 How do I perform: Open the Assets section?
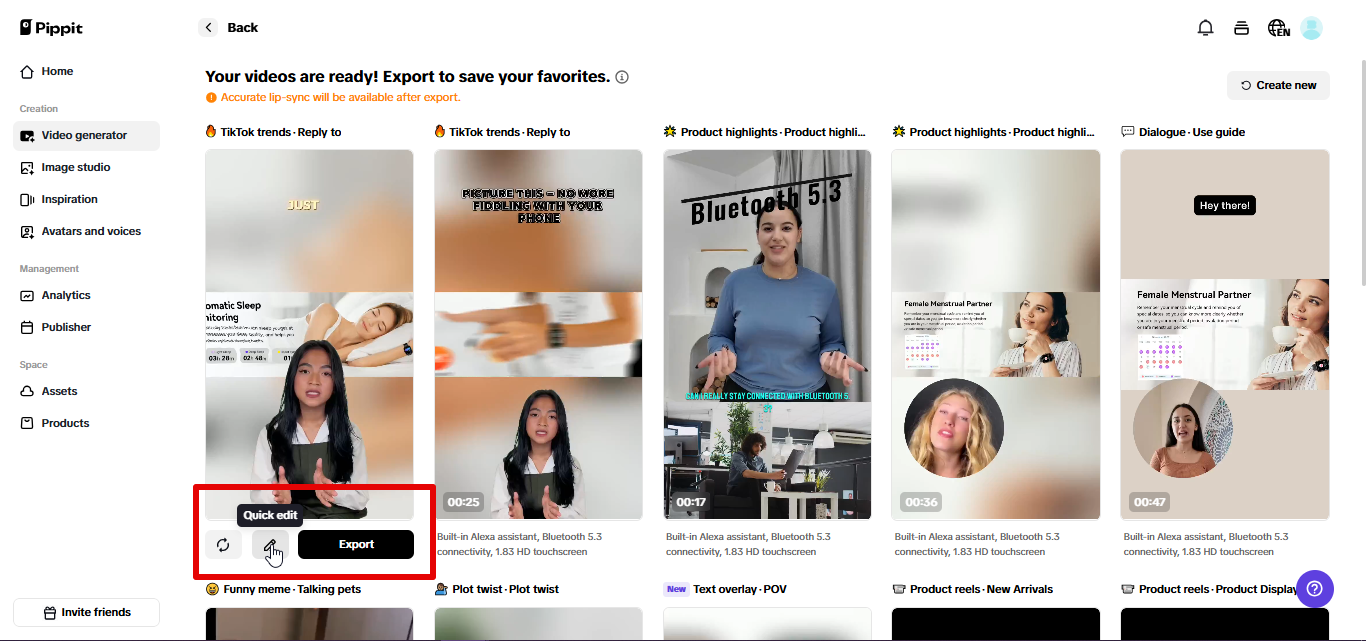coord(61,391)
